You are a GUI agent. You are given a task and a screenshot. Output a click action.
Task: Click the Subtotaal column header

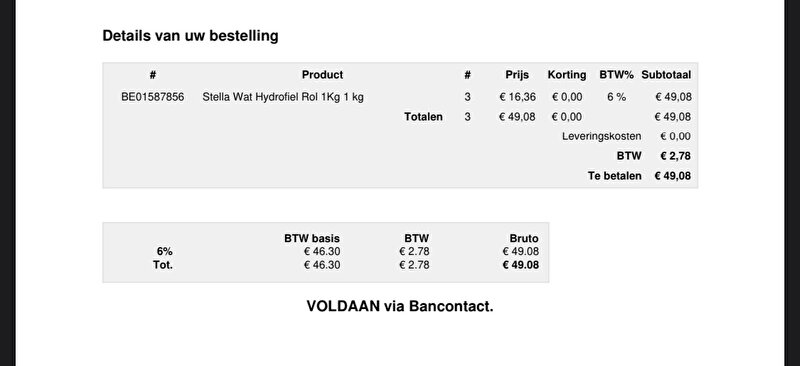[666, 75]
